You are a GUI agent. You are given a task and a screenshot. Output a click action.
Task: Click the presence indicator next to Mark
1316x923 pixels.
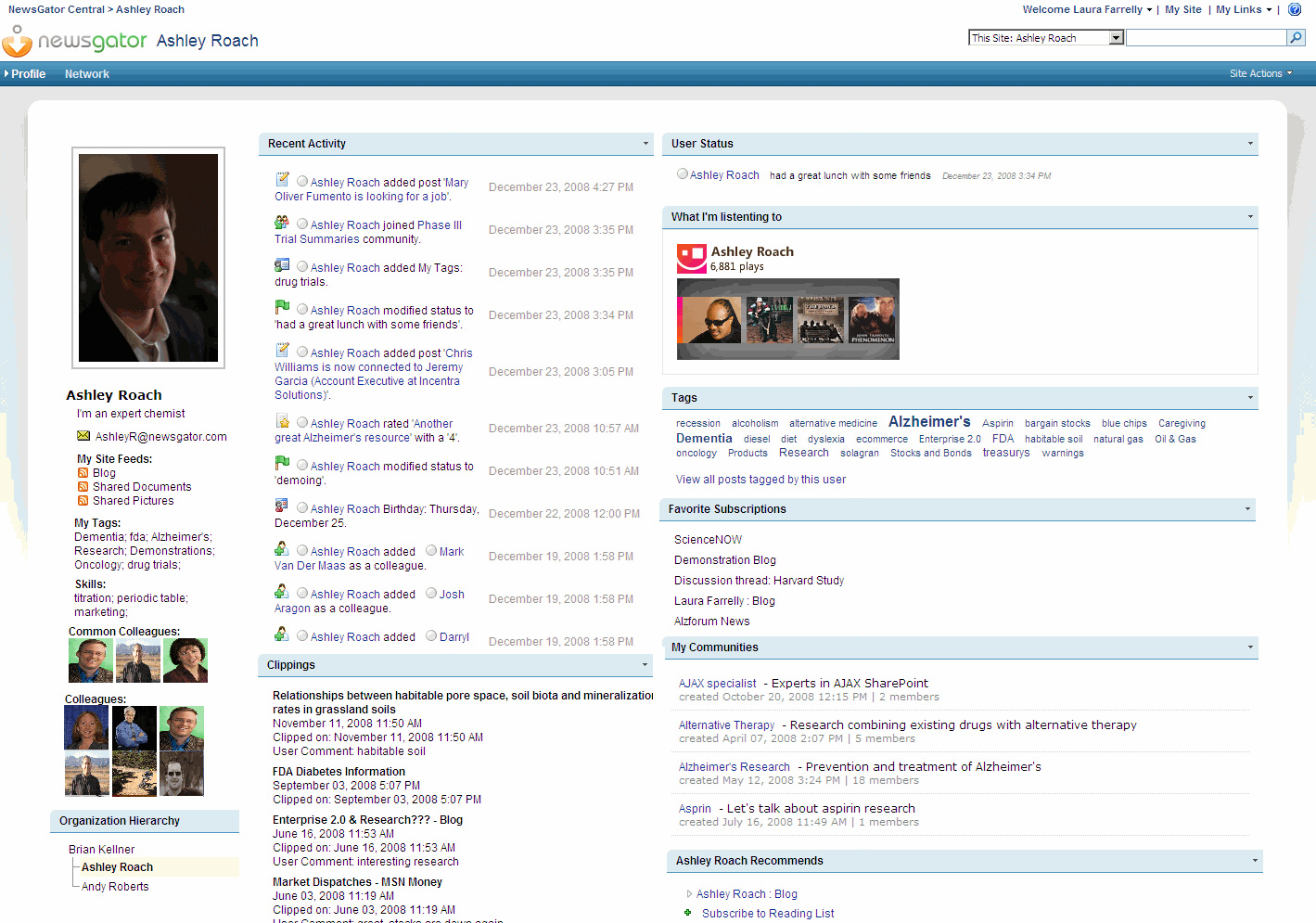(x=431, y=551)
